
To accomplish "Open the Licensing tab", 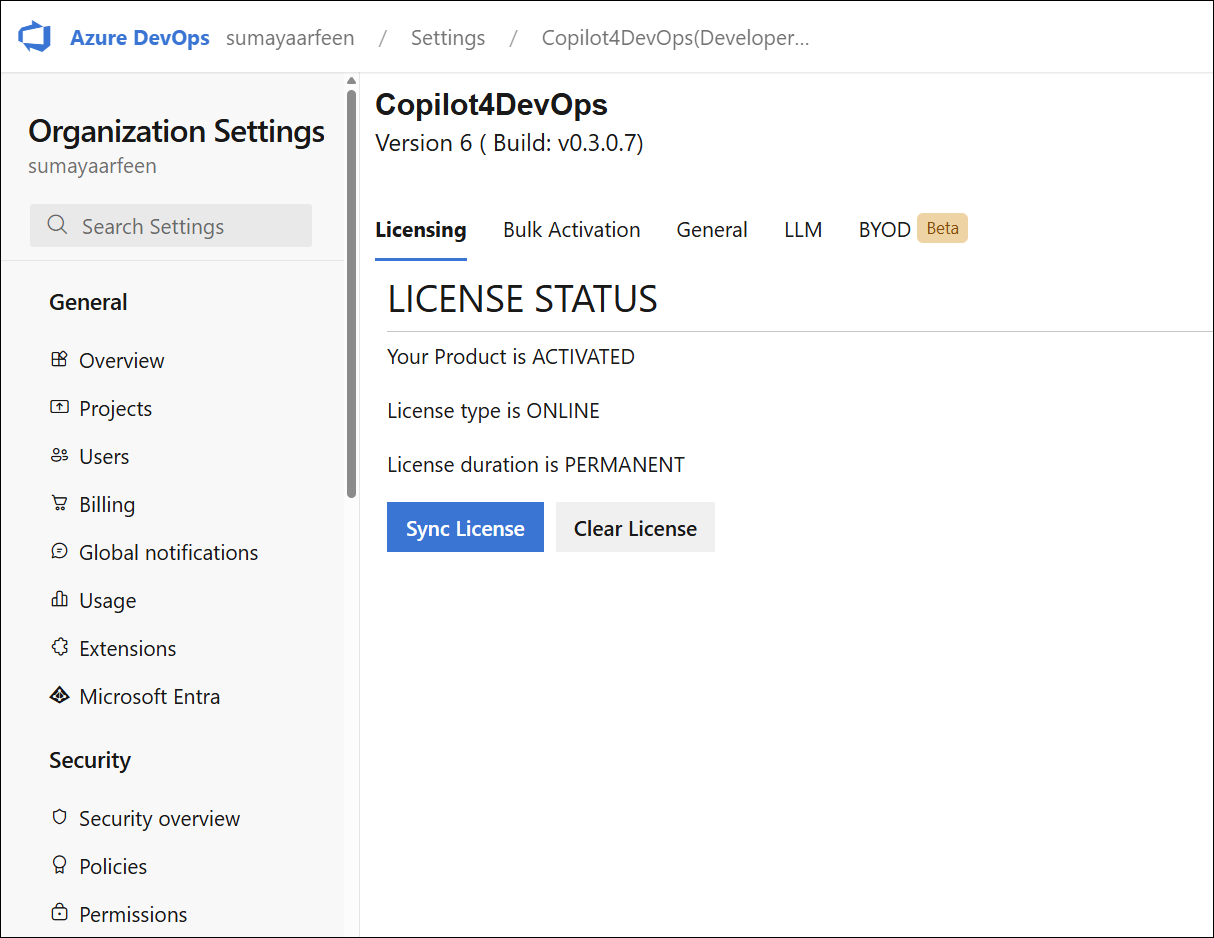I will tap(421, 230).
